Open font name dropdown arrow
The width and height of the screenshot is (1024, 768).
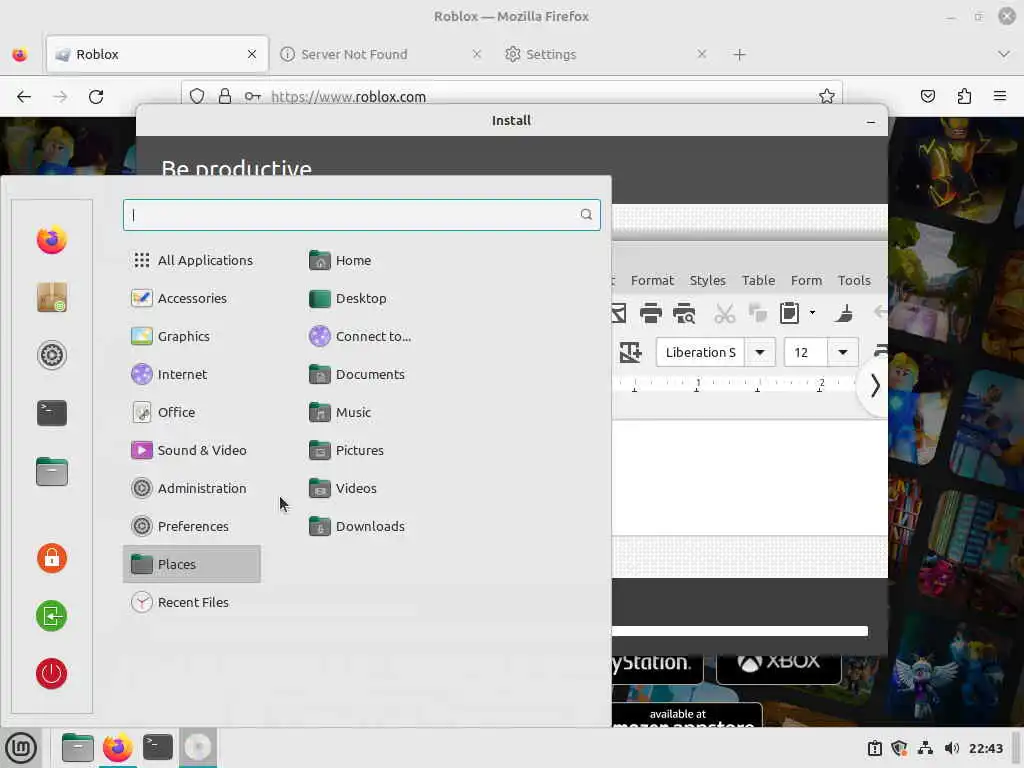click(x=760, y=353)
